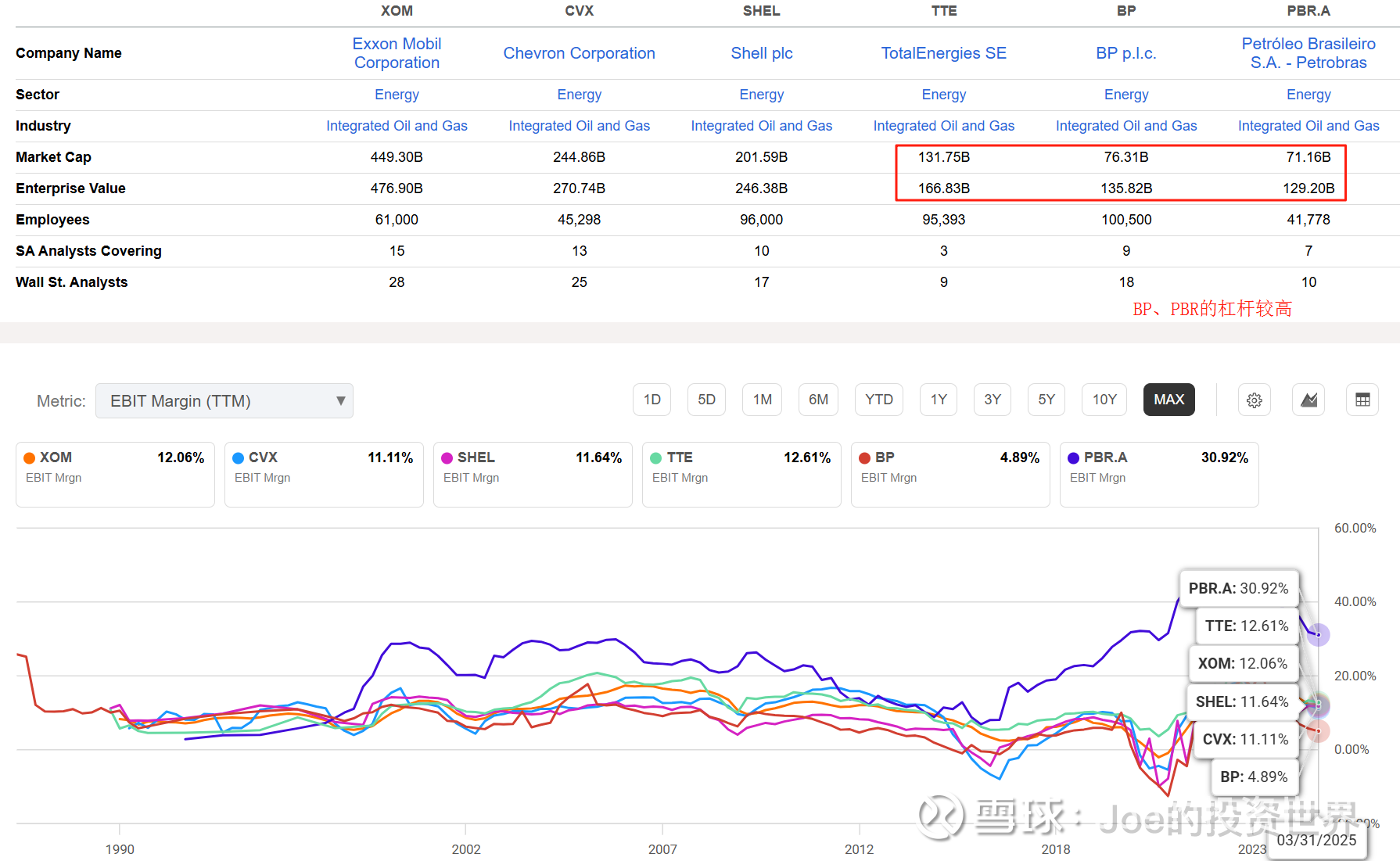The height and width of the screenshot is (861, 1400).
Task: Open chart settings gear icon
Action: [x=1254, y=400]
